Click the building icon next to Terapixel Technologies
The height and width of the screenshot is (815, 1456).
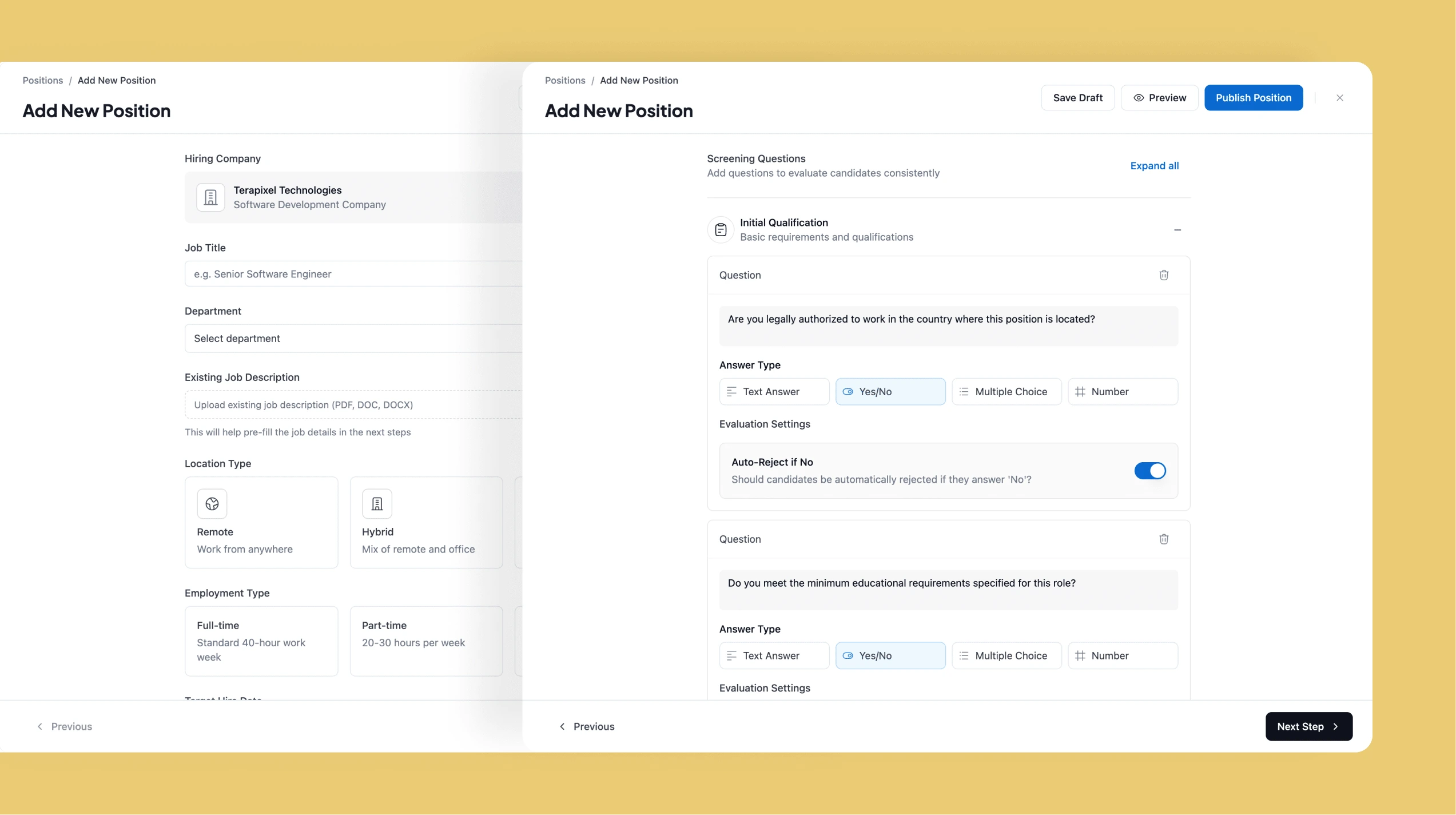click(x=211, y=197)
